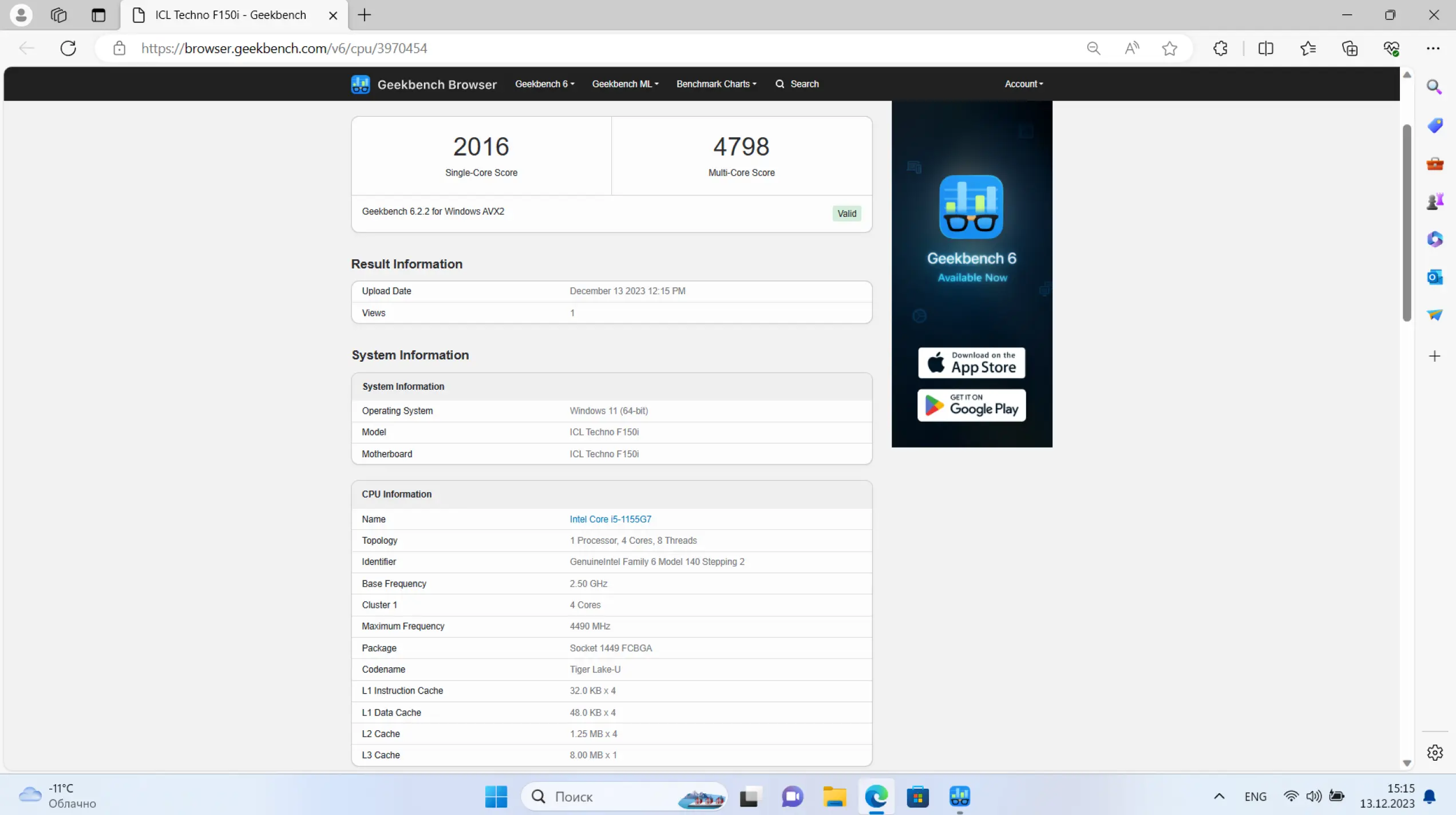
Task: Select the ICL Techno F150i browser tab
Action: pyautogui.click(x=231, y=15)
